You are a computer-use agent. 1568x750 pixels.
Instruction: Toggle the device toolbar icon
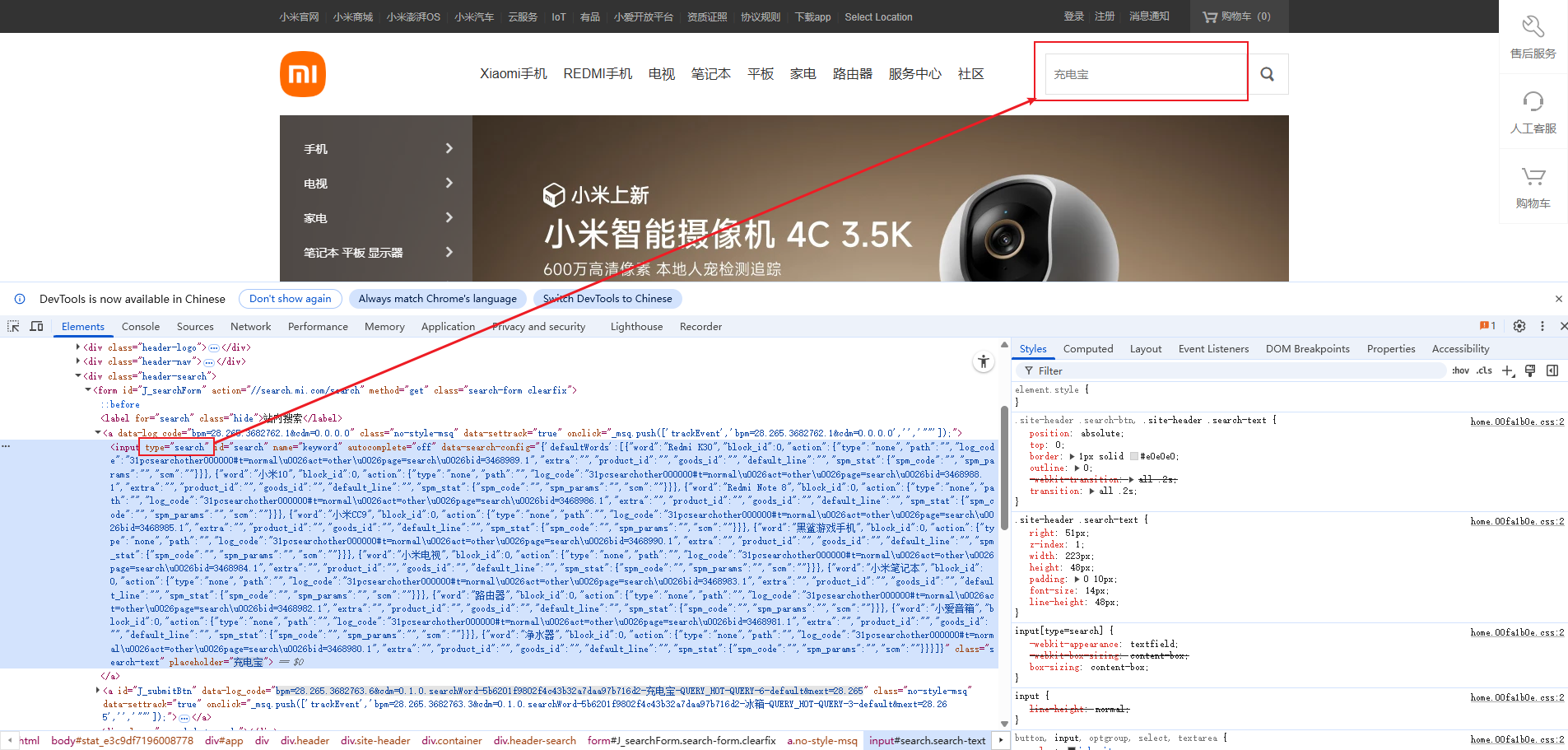[36, 327]
